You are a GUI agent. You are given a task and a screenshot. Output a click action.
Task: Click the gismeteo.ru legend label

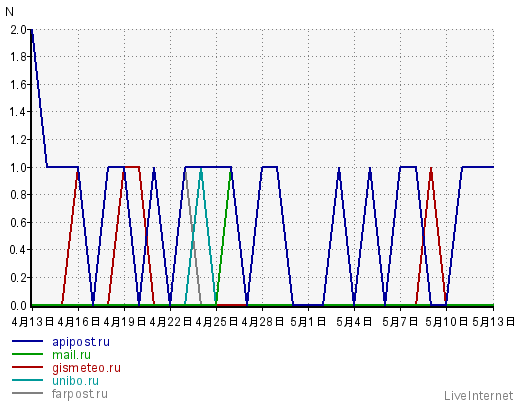pyautogui.click(x=86, y=368)
